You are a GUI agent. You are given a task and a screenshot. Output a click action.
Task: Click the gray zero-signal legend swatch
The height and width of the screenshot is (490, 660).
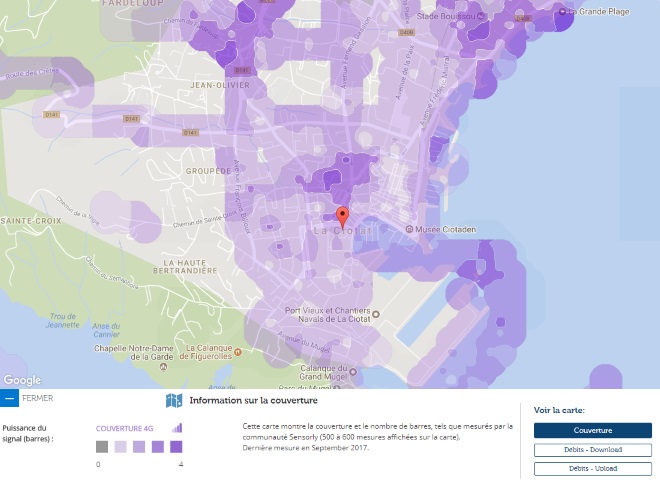(102, 447)
